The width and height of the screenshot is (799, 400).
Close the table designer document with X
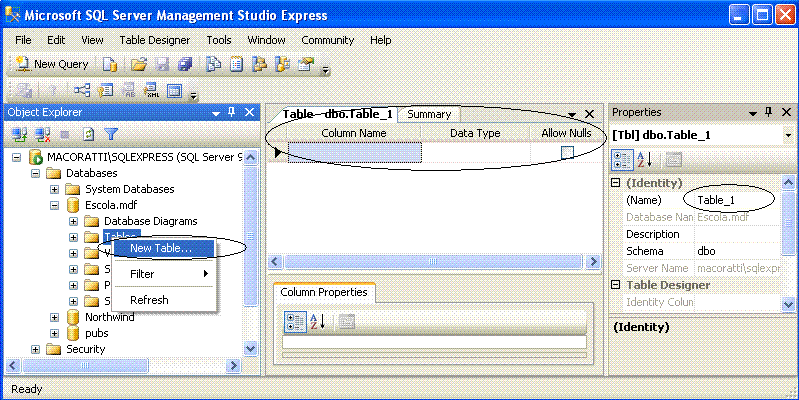coord(589,114)
